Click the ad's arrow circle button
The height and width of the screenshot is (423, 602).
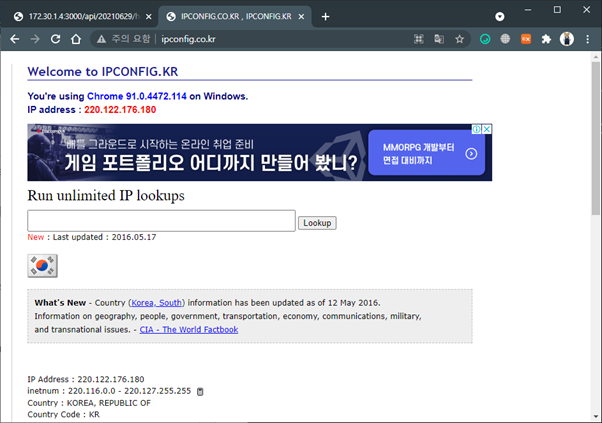[x=471, y=154]
